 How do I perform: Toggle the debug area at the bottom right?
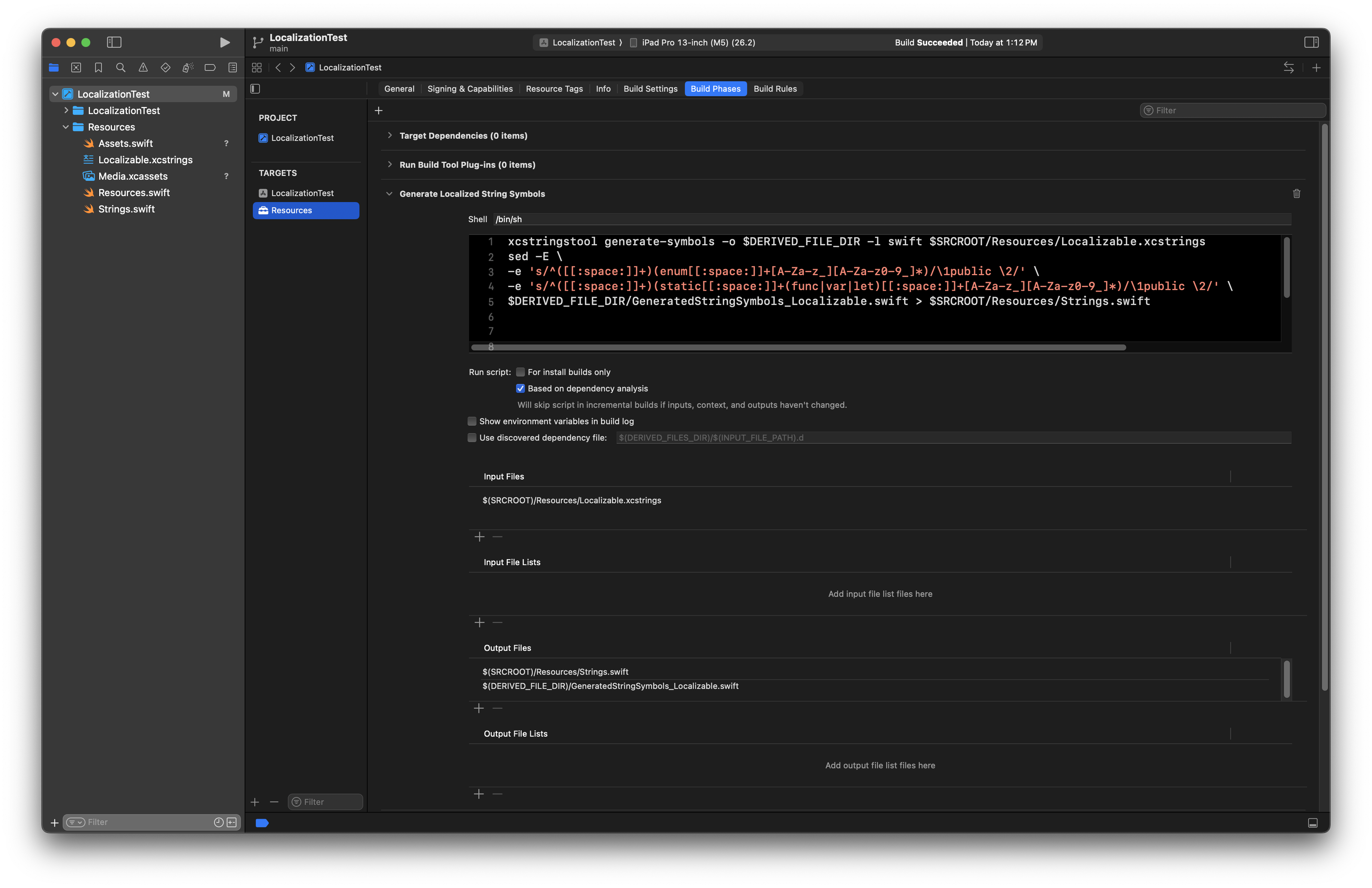pos(1313,823)
